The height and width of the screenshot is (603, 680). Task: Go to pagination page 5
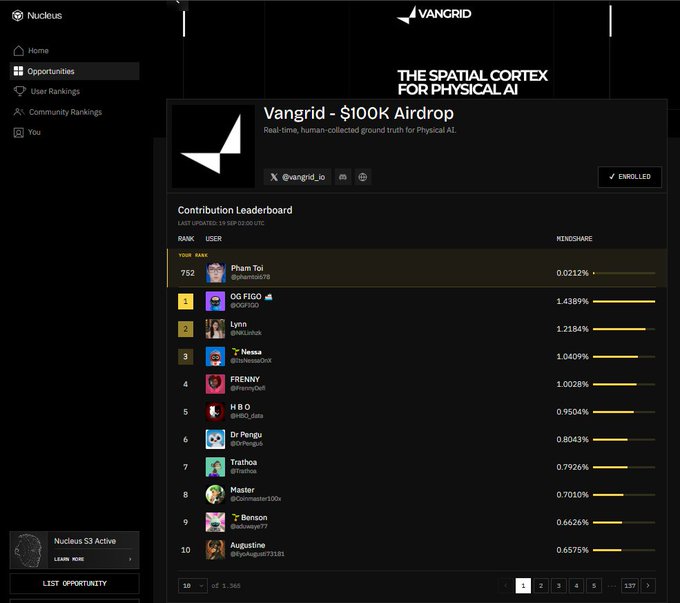[594, 586]
